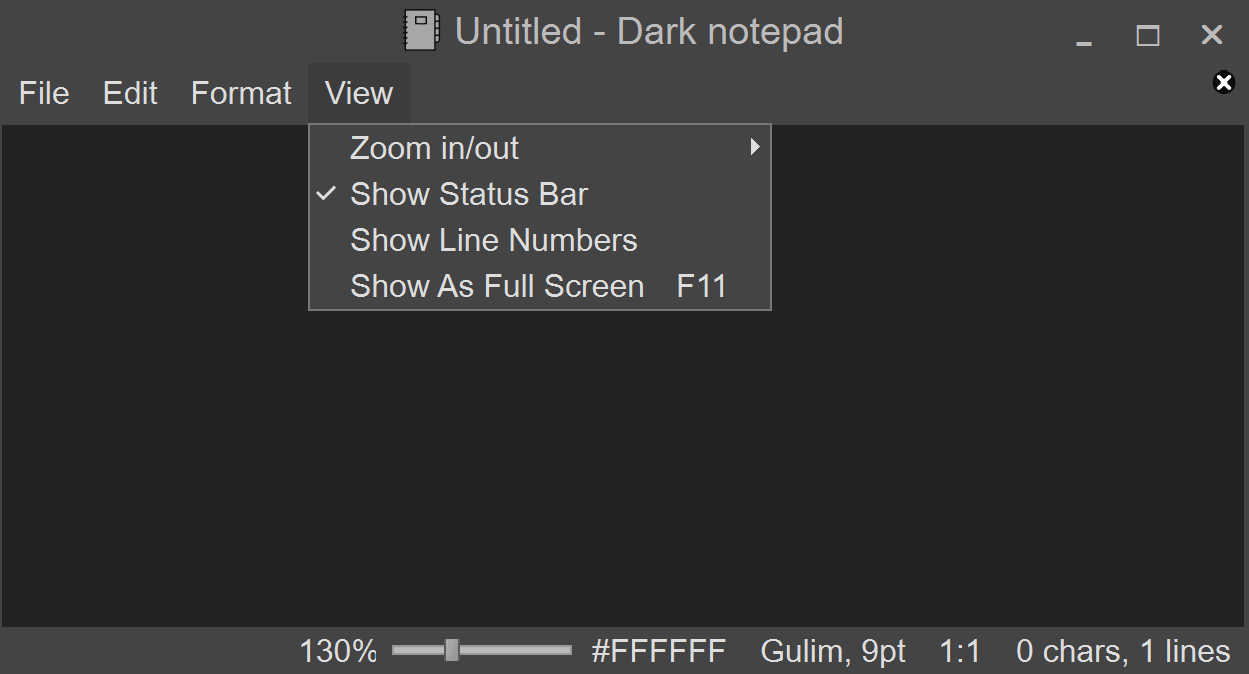Click the zoom slider handle
The image size is (1249, 674).
coord(452,650)
